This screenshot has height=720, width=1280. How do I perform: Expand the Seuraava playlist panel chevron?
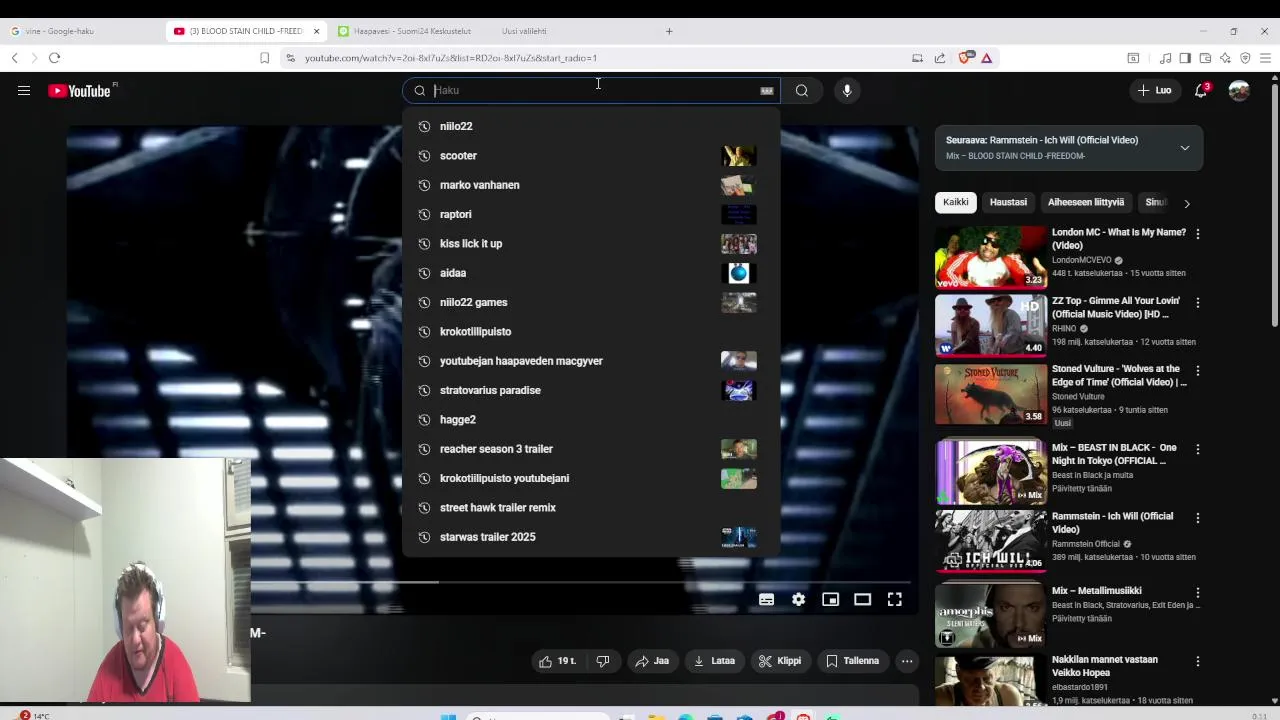pyautogui.click(x=1185, y=148)
